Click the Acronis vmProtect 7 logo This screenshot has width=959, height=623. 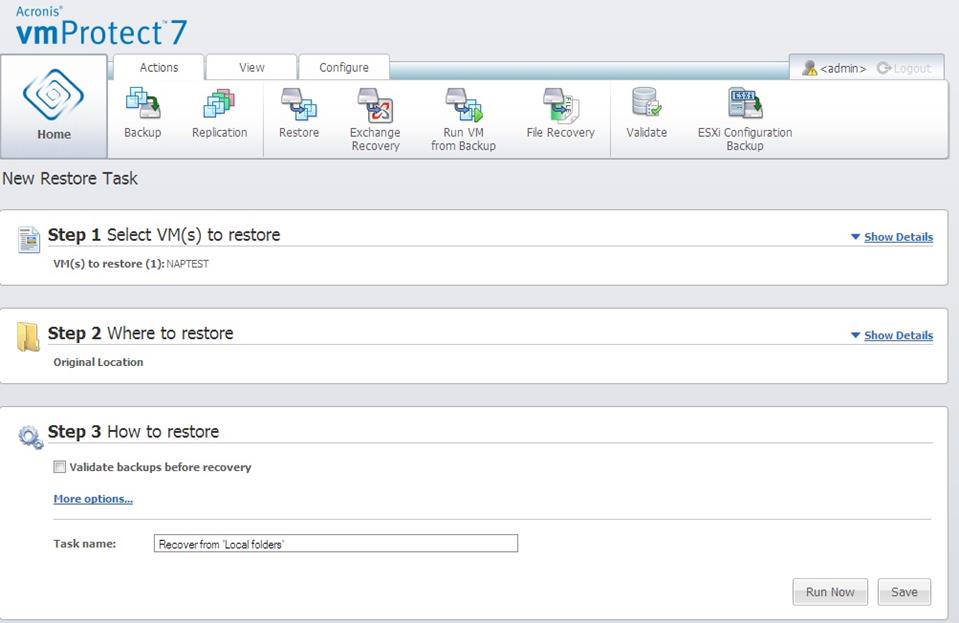(101, 26)
